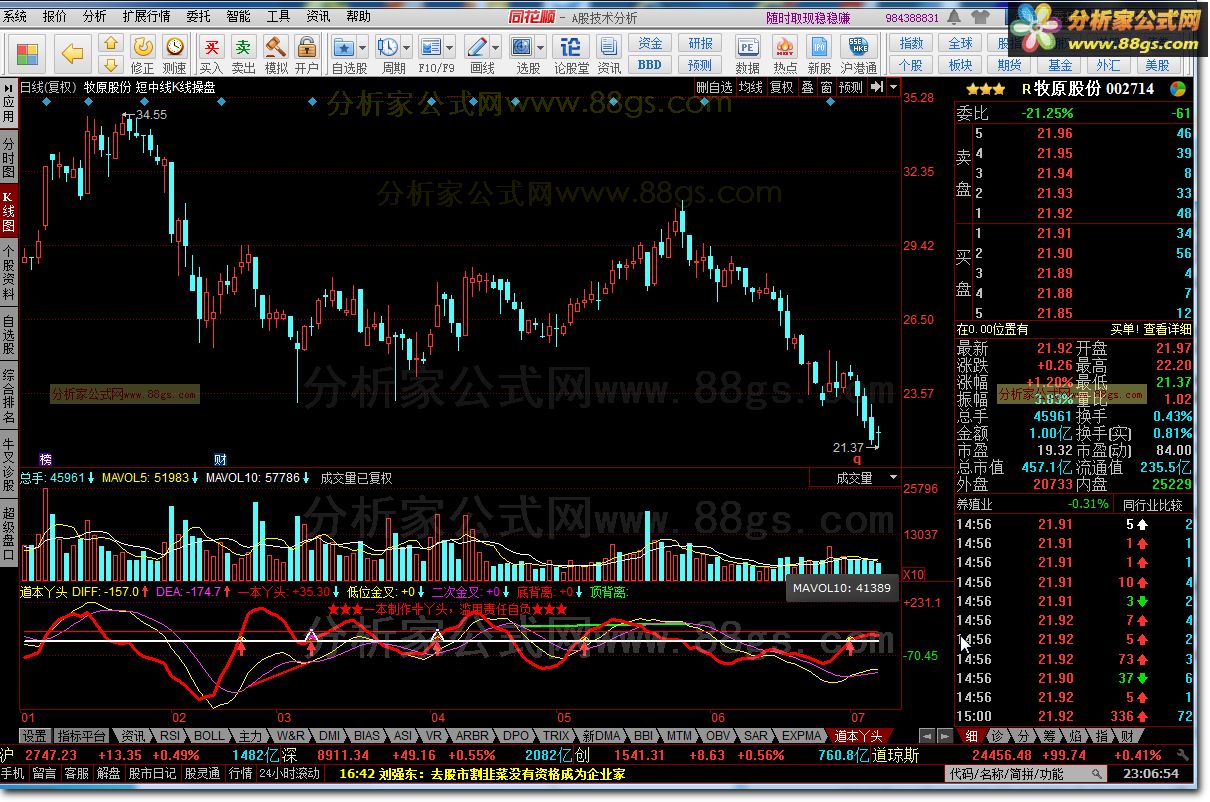
Task: Click the 数据 PE icon
Action: (747, 48)
